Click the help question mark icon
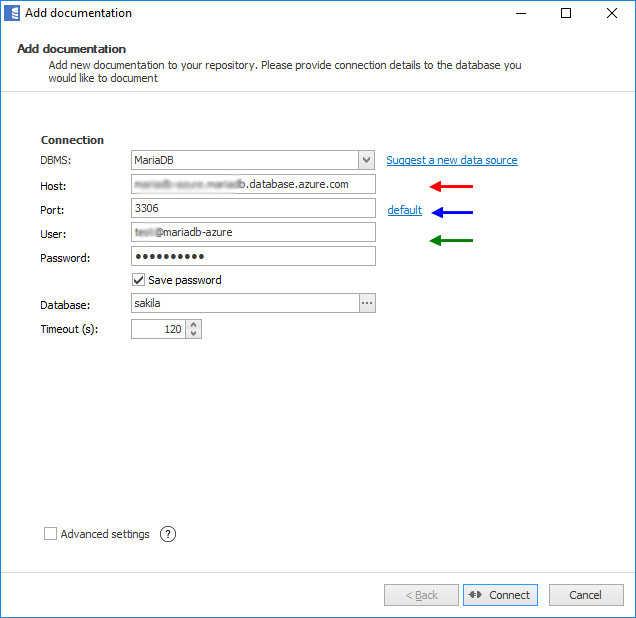Image resolution: width=636 pixels, height=618 pixels. coord(168,534)
